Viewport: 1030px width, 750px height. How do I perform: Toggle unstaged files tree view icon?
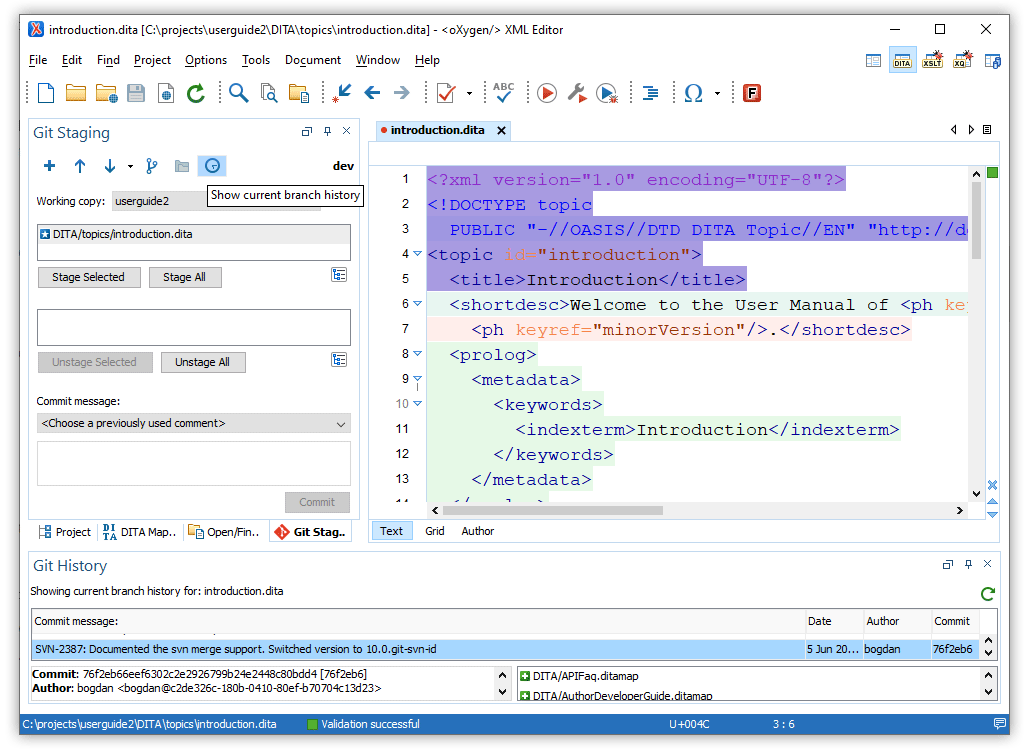339,275
